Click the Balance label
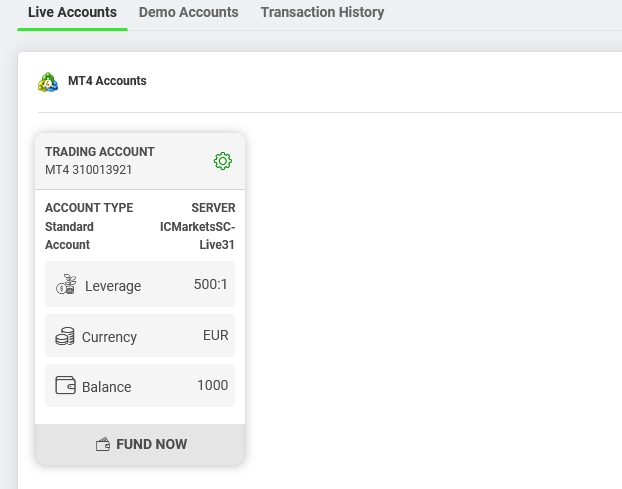The image size is (622, 489). [107, 387]
